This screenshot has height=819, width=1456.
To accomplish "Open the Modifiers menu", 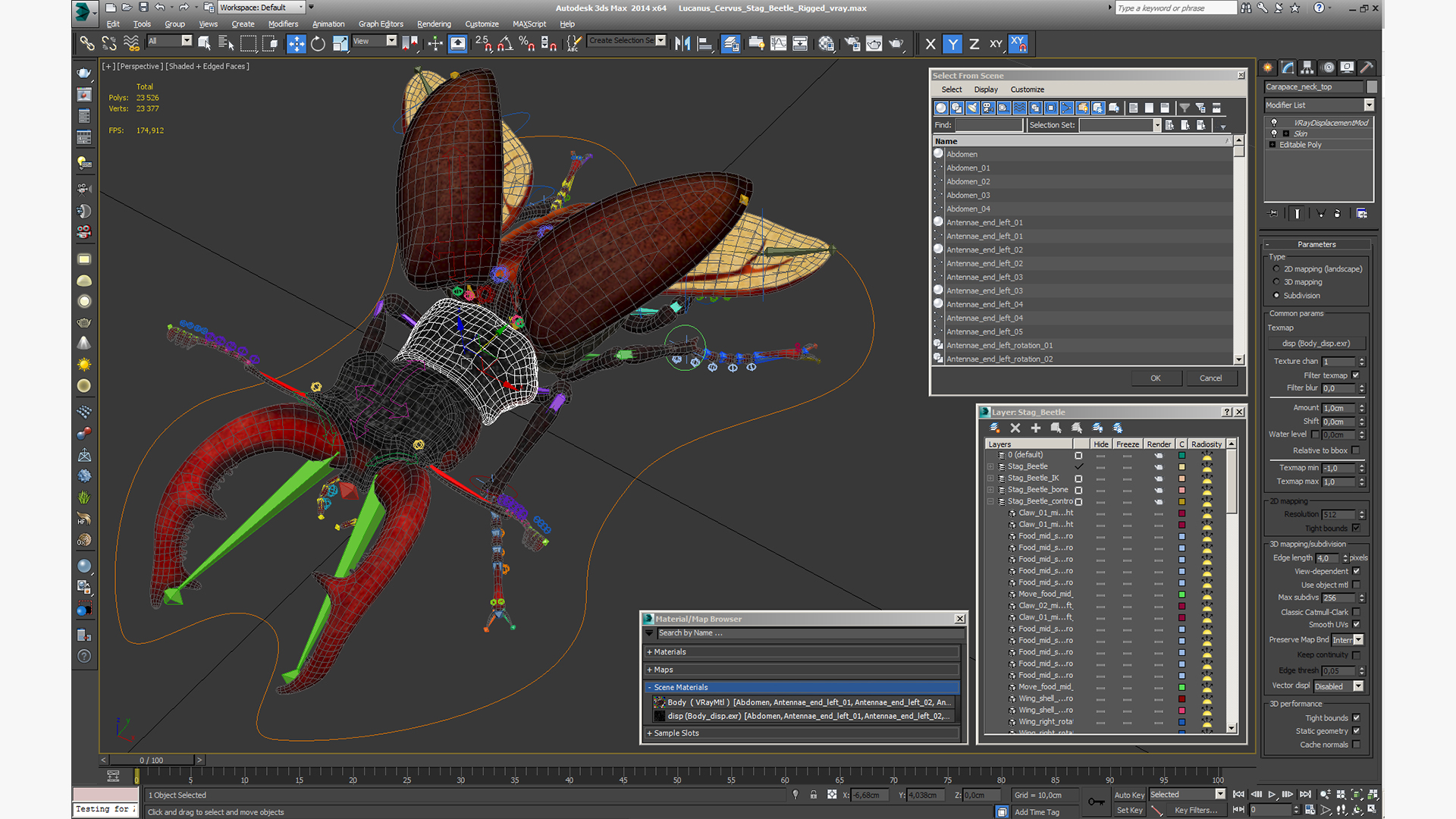I will pyautogui.click(x=283, y=24).
